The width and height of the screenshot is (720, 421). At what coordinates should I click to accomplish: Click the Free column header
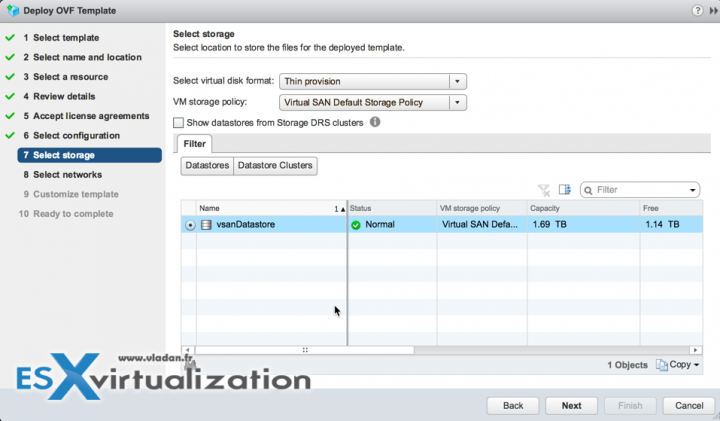pyautogui.click(x=671, y=208)
